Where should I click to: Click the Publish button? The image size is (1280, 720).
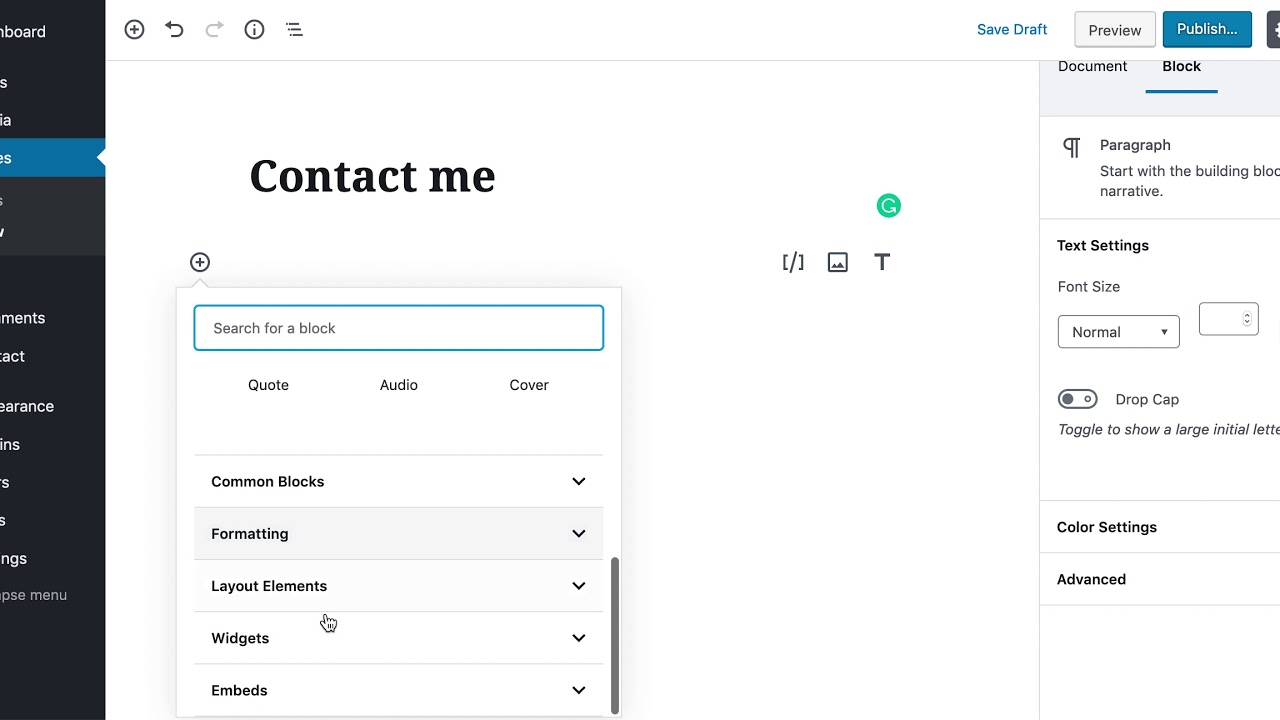tap(1207, 30)
